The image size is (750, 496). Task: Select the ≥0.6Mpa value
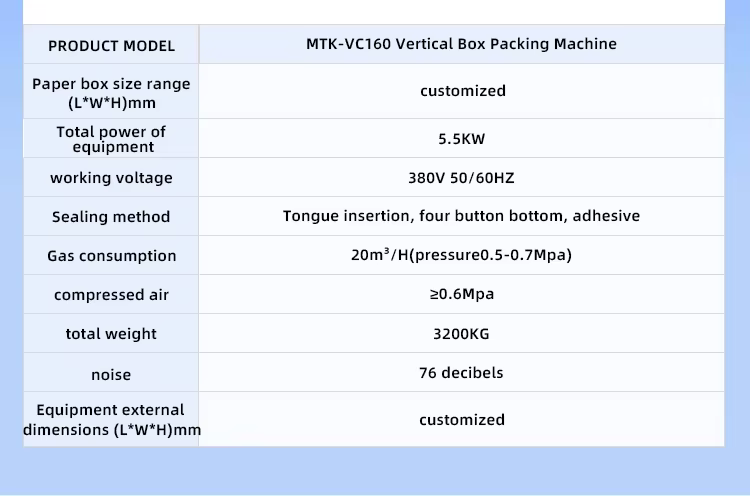(x=462, y=294)
